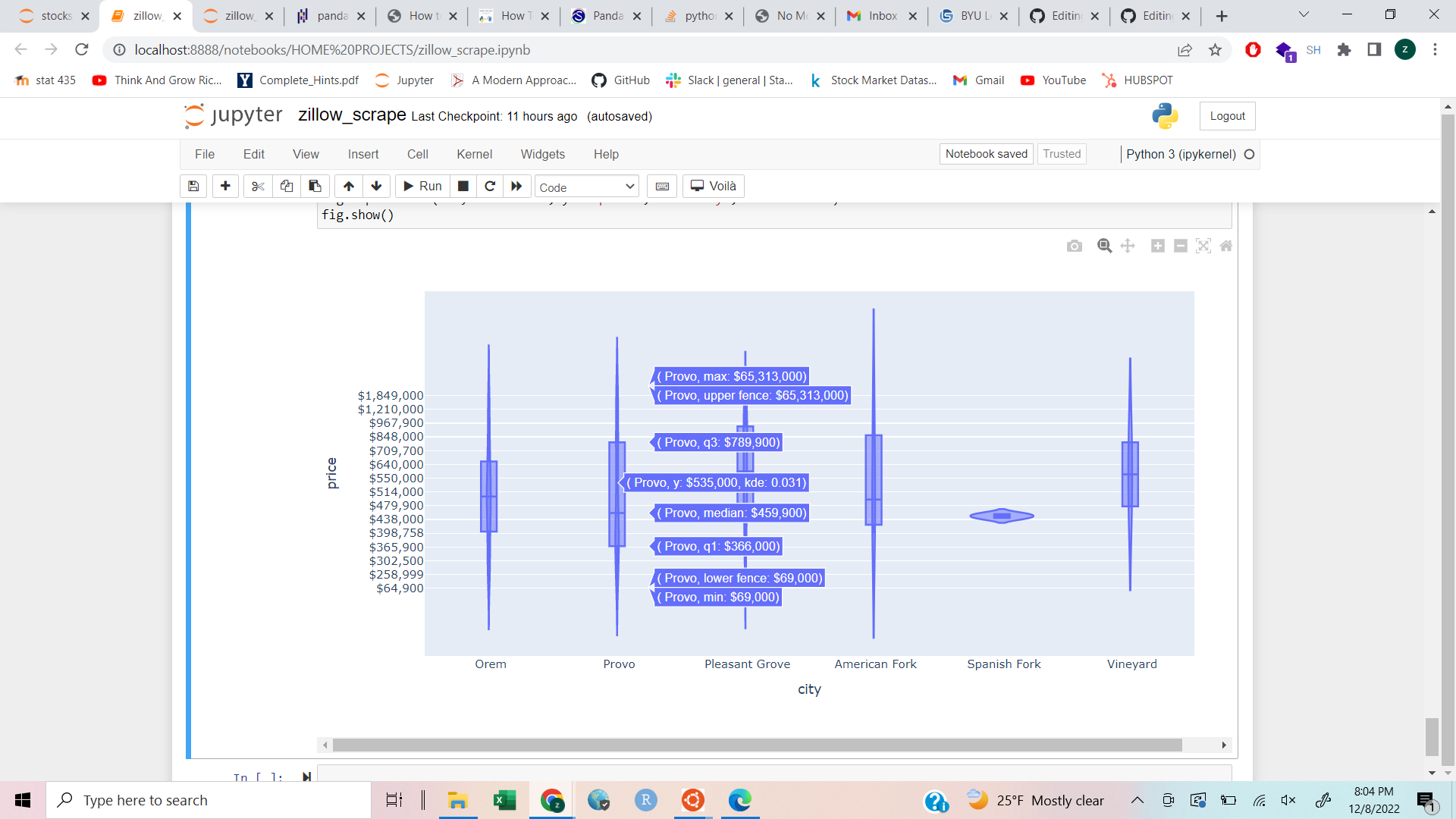The height and width of the screenshot is (819, 1456).
Task: Save notebook with the floppy disk icon
Action: 193,187
